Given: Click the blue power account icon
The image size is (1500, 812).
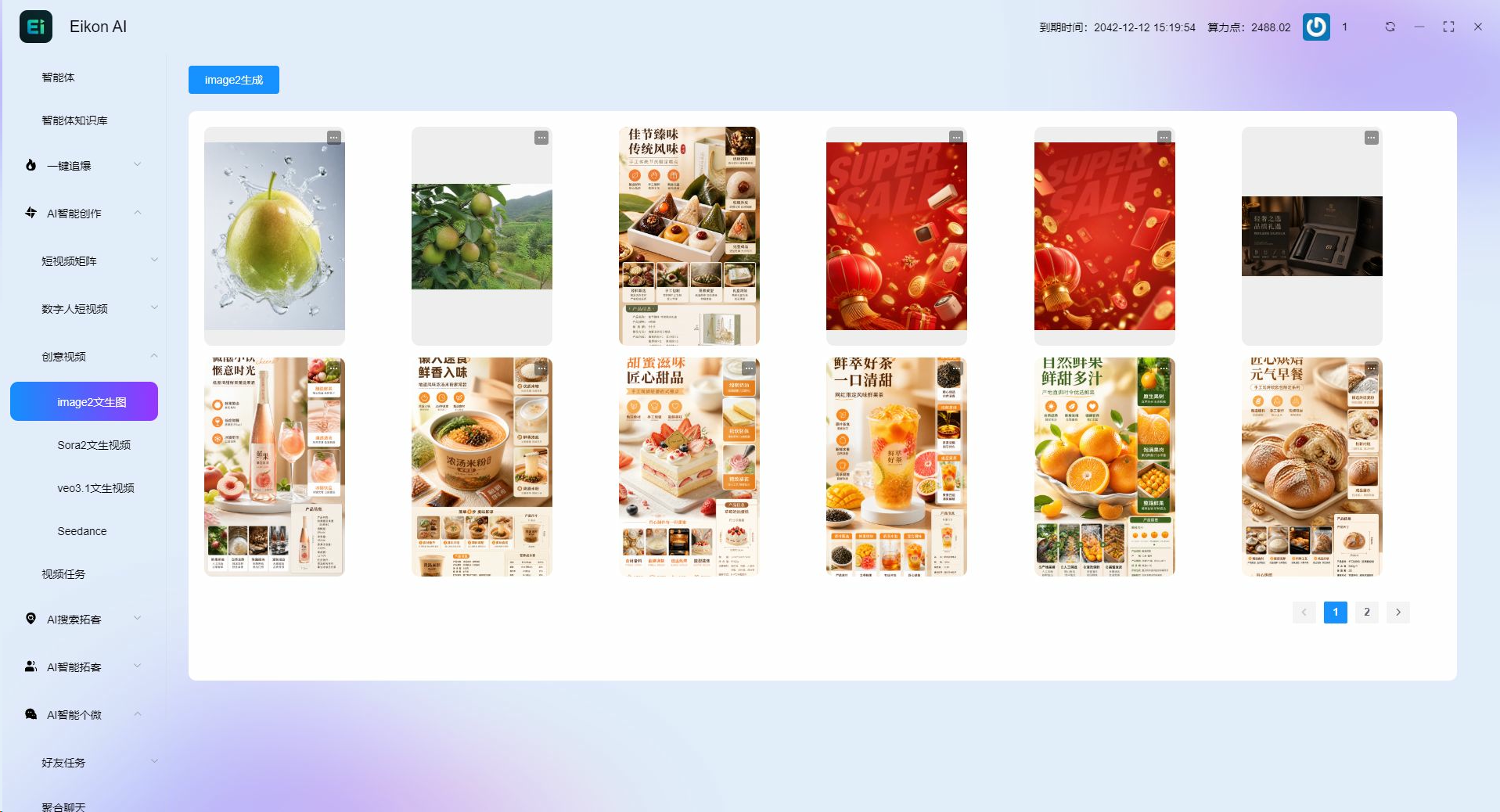Looking at the screenshot, I should click(x=1316, y=27).
